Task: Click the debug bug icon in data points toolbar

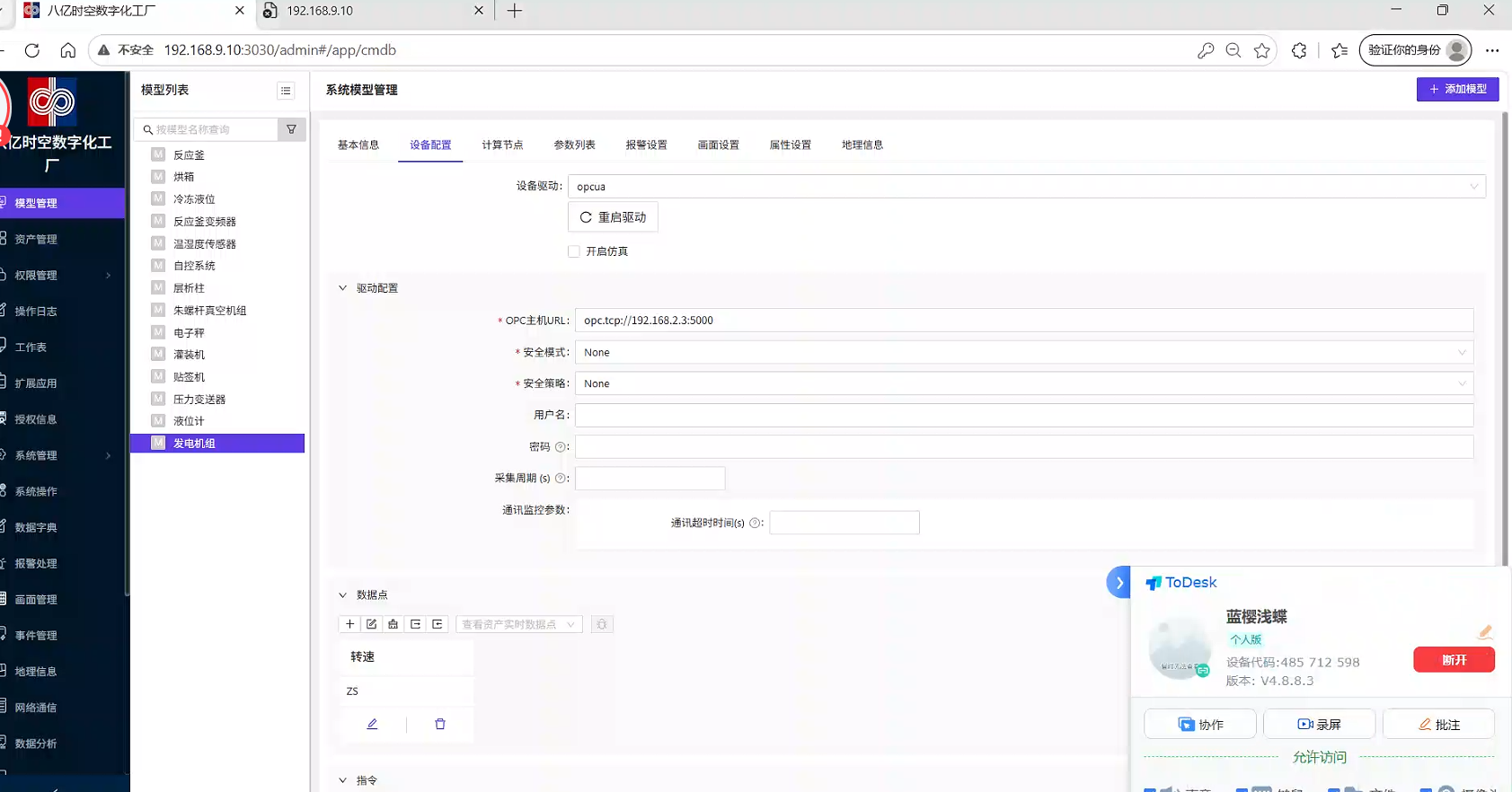Action: [602, 624]
